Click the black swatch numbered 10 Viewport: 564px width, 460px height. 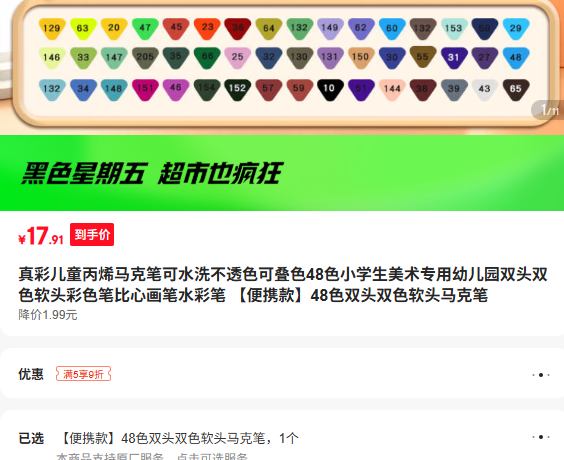coord(330,89)
